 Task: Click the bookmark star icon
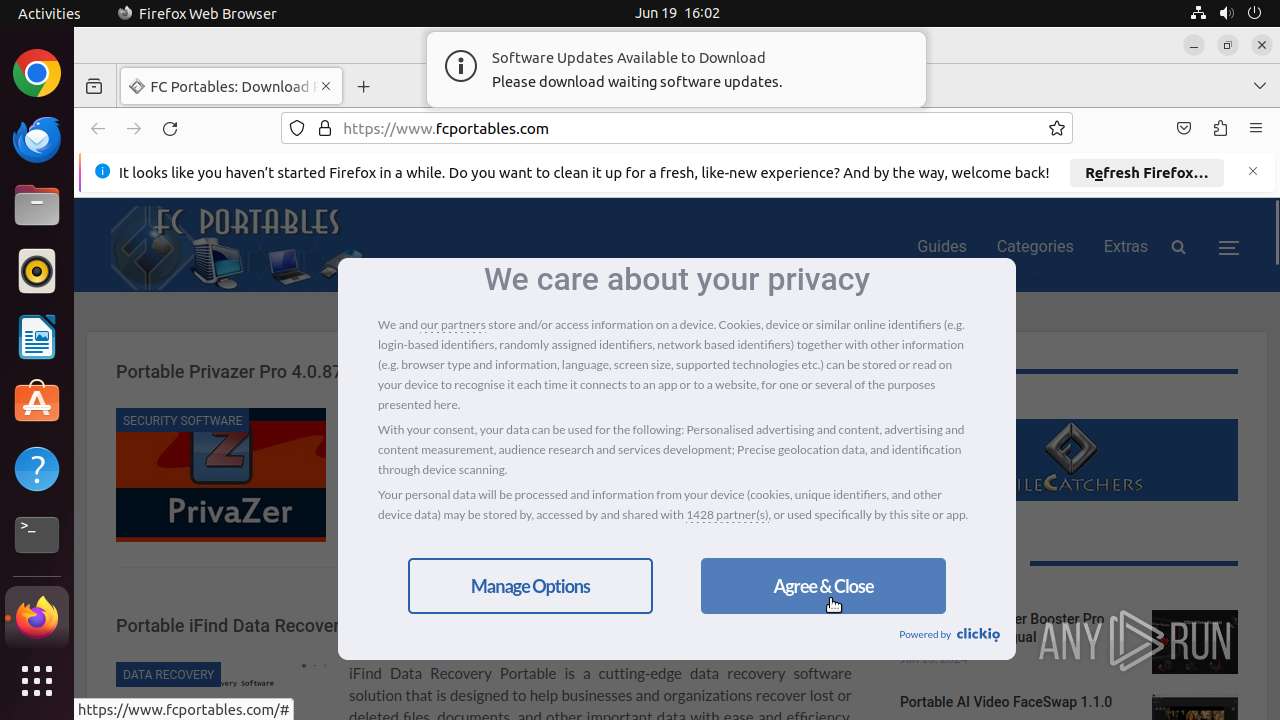tap(1056, 128)
